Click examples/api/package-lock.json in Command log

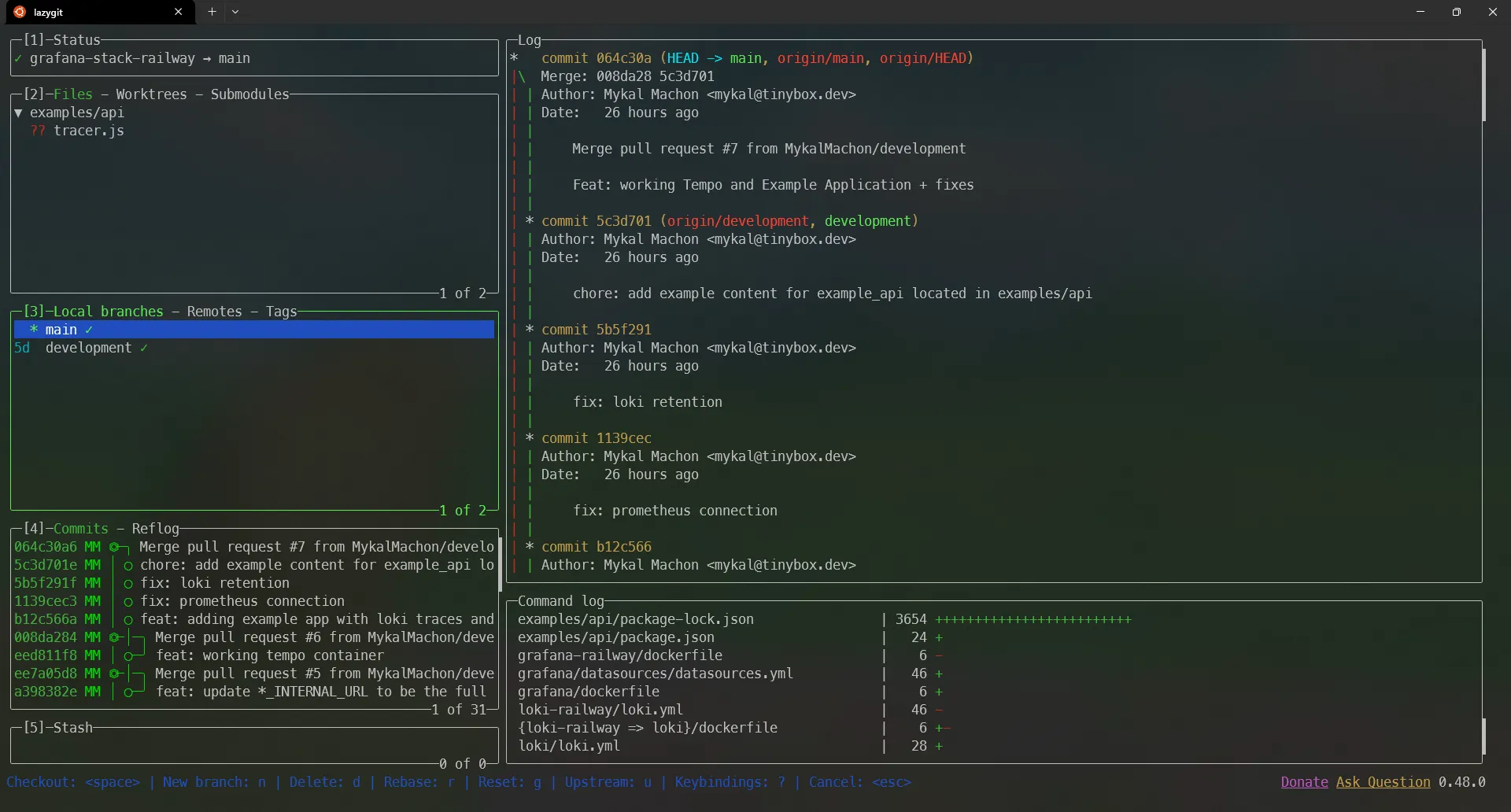635,619
